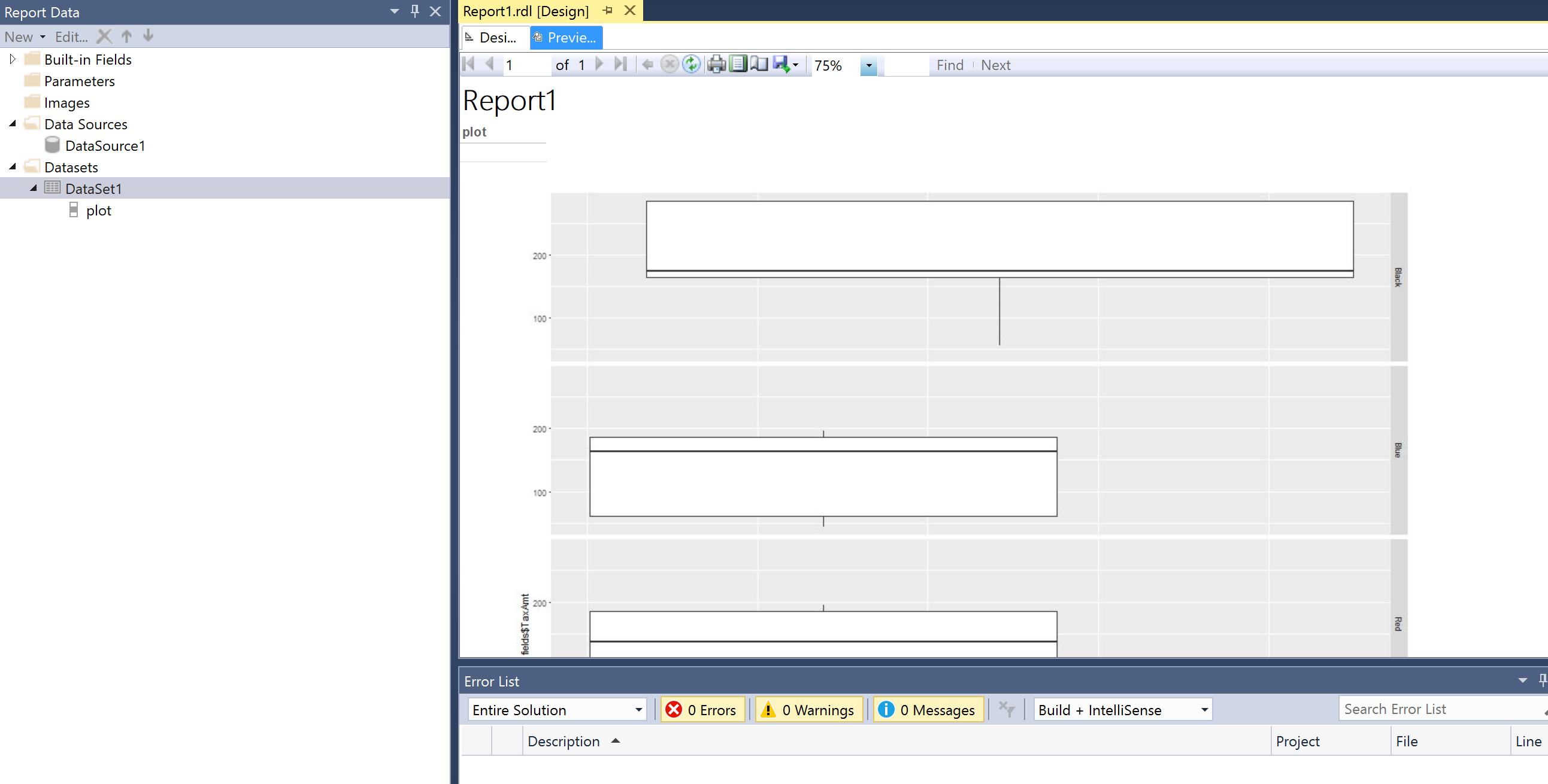Toggle the 0 Warnings filter
The height and width of the screenshot is (784, 1548).
pos(809,710)
